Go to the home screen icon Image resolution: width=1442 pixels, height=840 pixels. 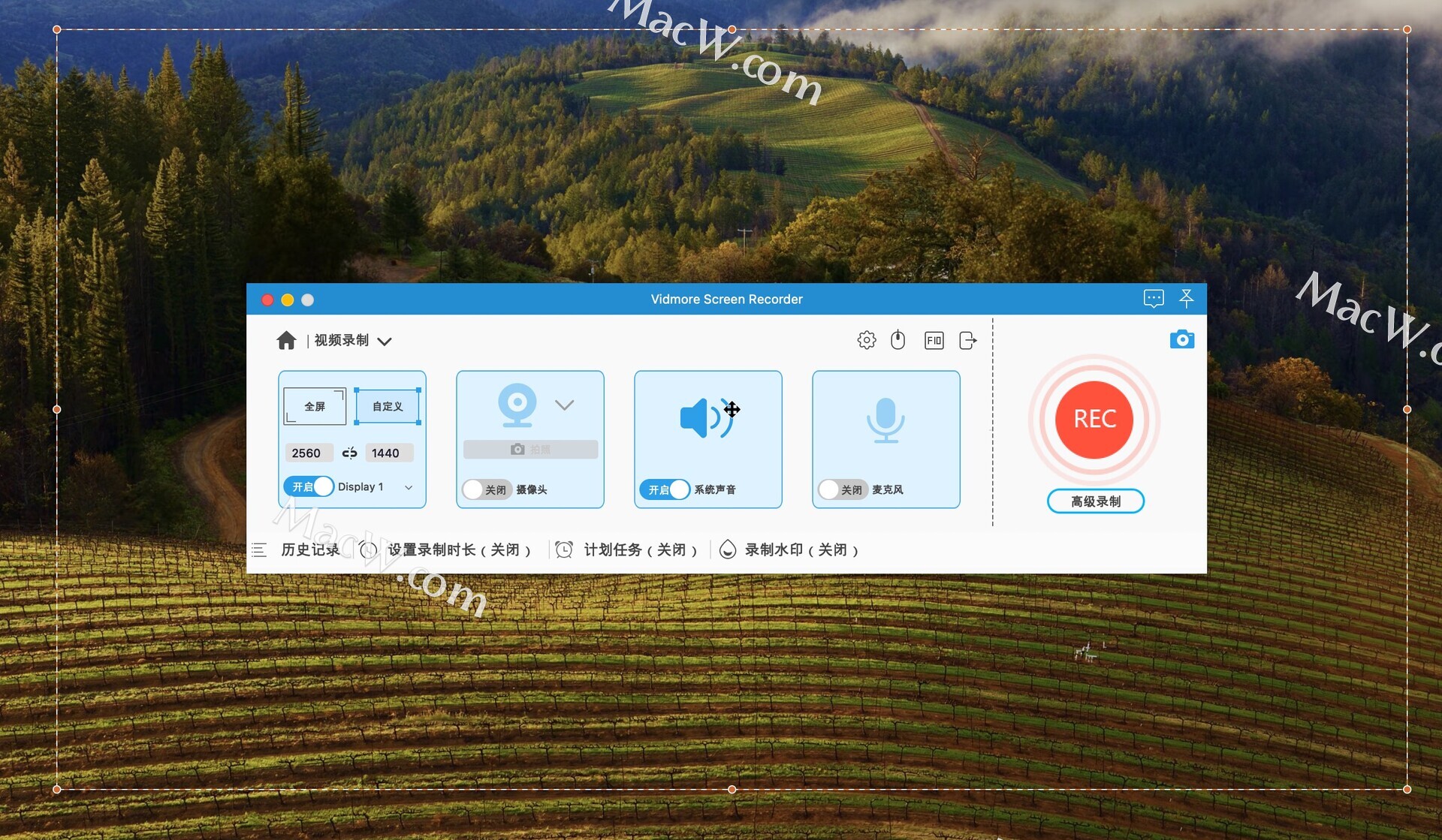286,341
